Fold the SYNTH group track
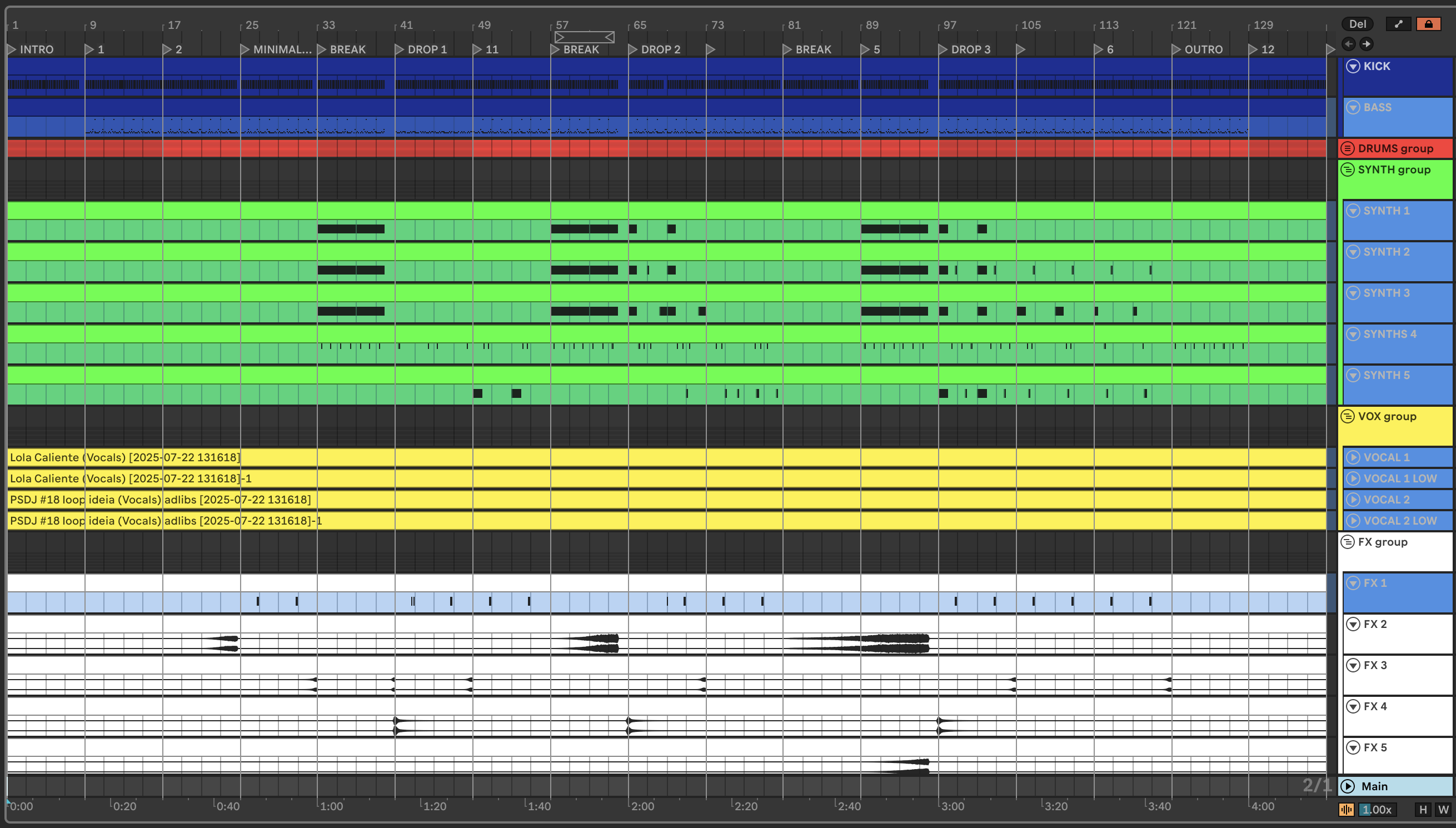 [1348, 169]
